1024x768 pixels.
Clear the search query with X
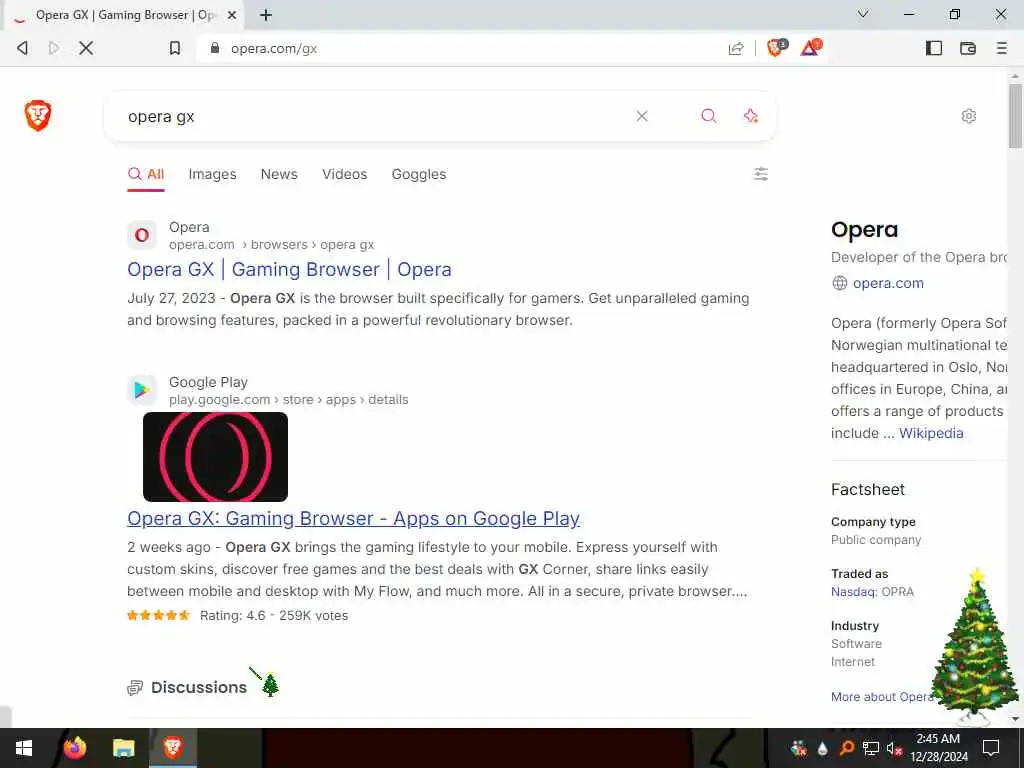[x=642, y=116]
